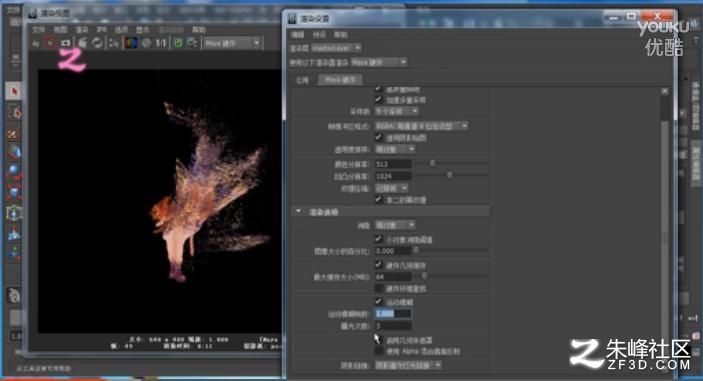Click the last-used tool icon in toolbox
This screenshot has width=703, height=381.
point(14,295)
